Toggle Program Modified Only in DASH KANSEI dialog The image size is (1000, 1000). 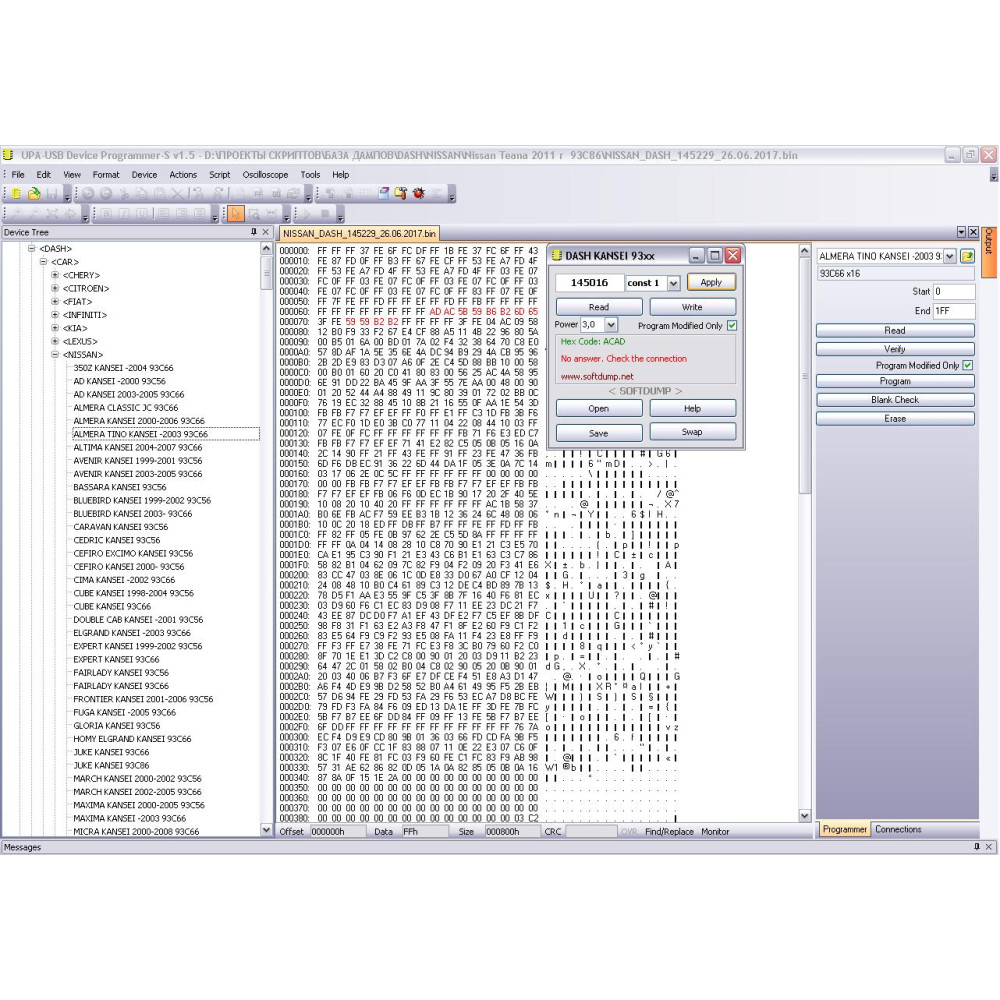coord(732,325)
